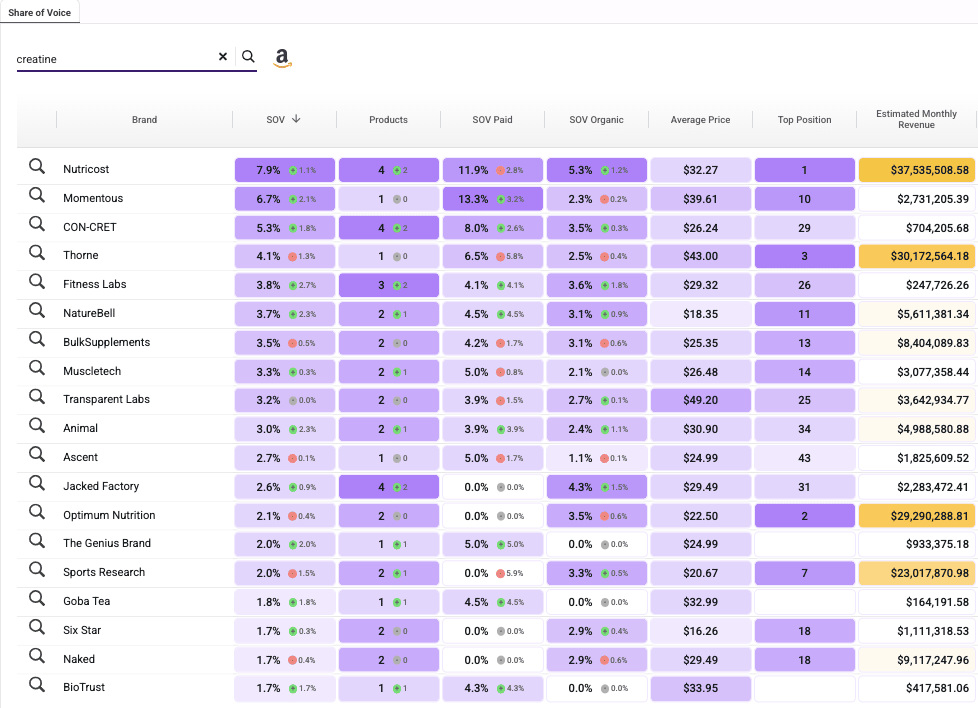This screenshot has height=708, width=978.
Task: Click Optimum Nutrition's magnifier icon
Action: click(x=37, y=512)
